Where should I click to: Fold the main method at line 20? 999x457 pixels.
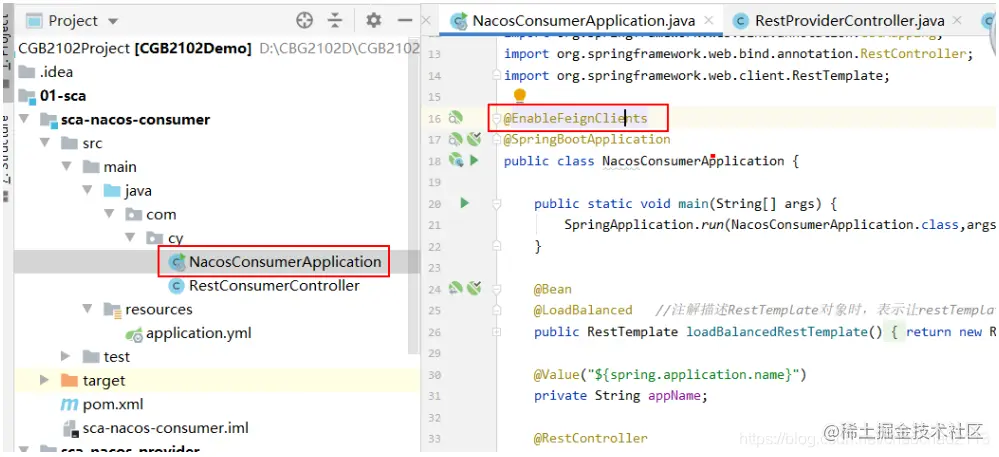496,203
